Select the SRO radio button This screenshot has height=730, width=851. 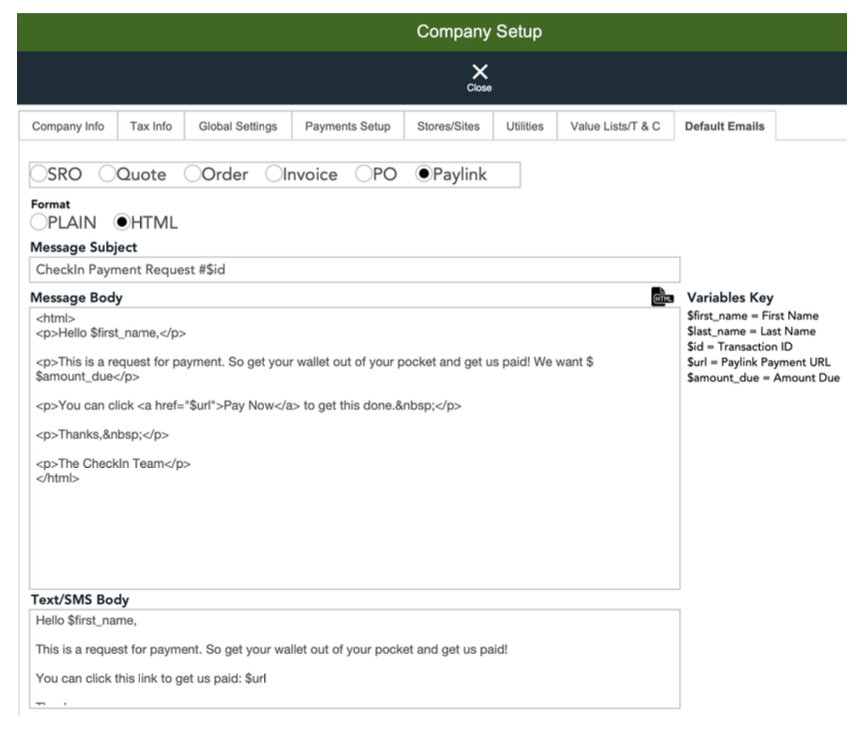tap(40, 174)
